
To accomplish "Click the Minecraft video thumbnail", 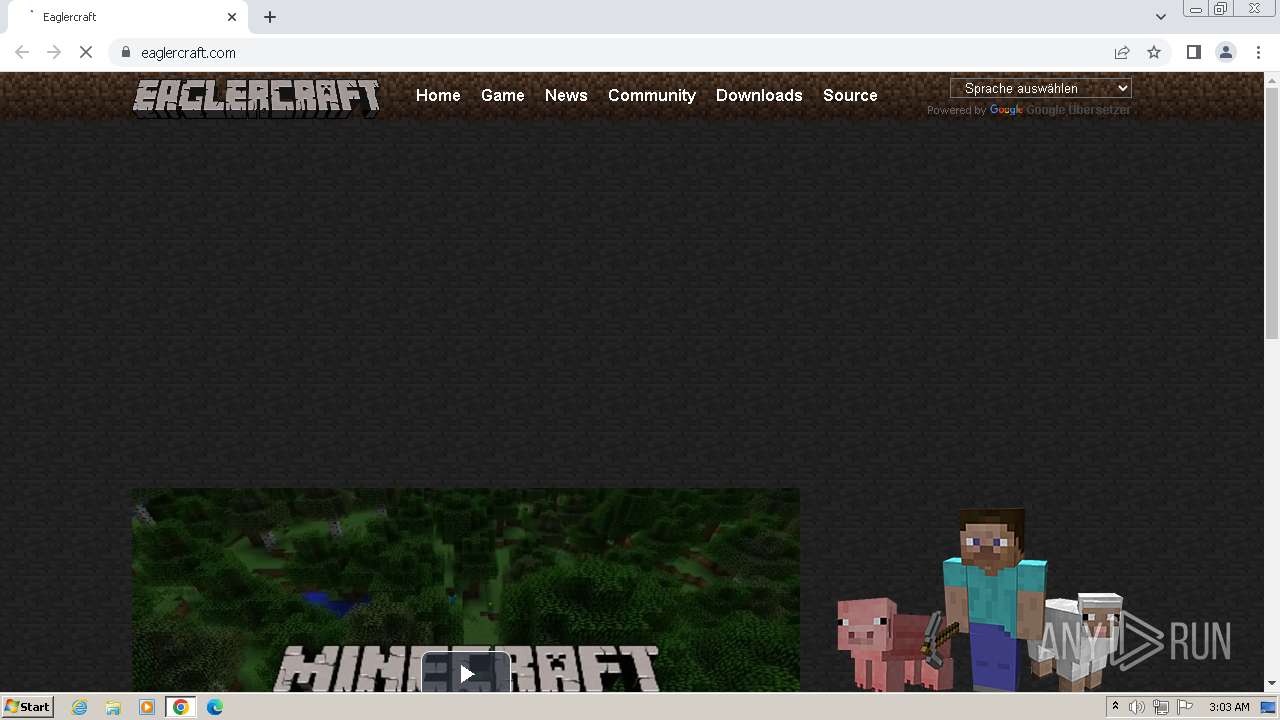I will coord(466,590).
